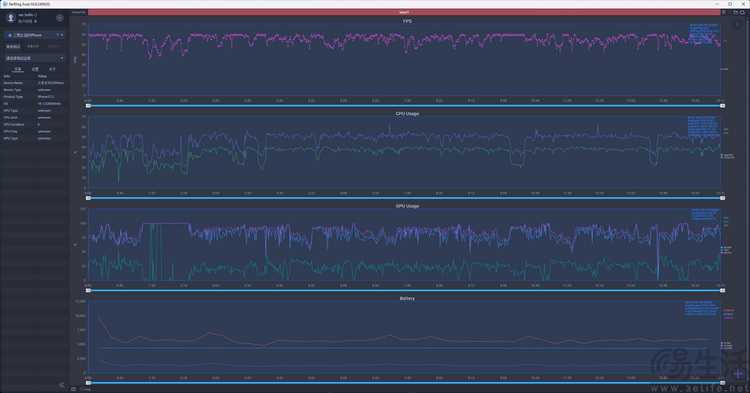The height and width of the screenshot is (393, 750).
Task: Click the folder icon in top-right toolbar
Action: (736, 12)
